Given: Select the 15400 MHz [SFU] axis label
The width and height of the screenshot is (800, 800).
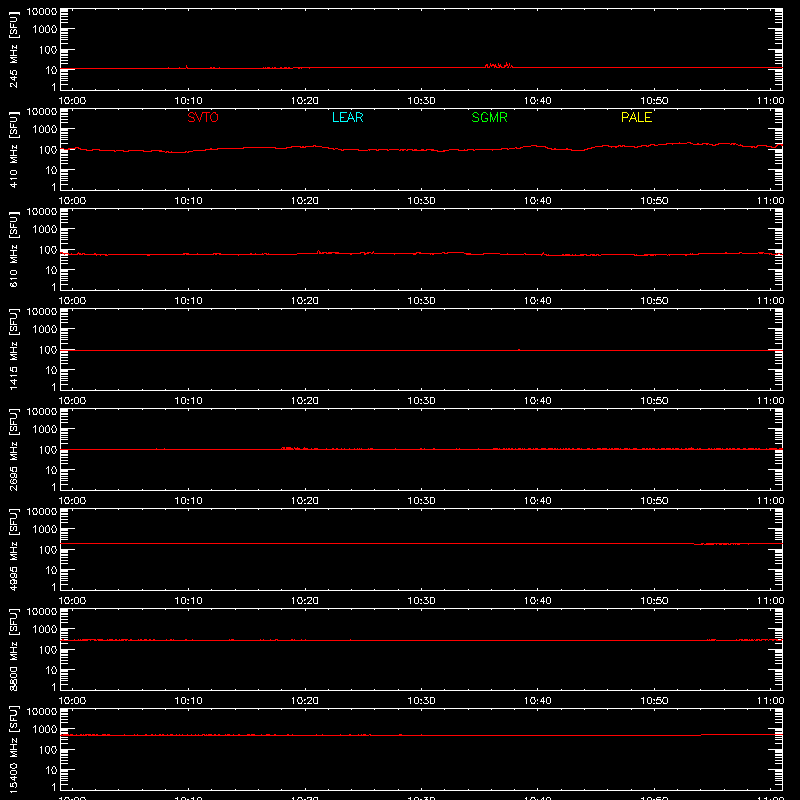Looking at the screenshot, I should pos(14,749).
